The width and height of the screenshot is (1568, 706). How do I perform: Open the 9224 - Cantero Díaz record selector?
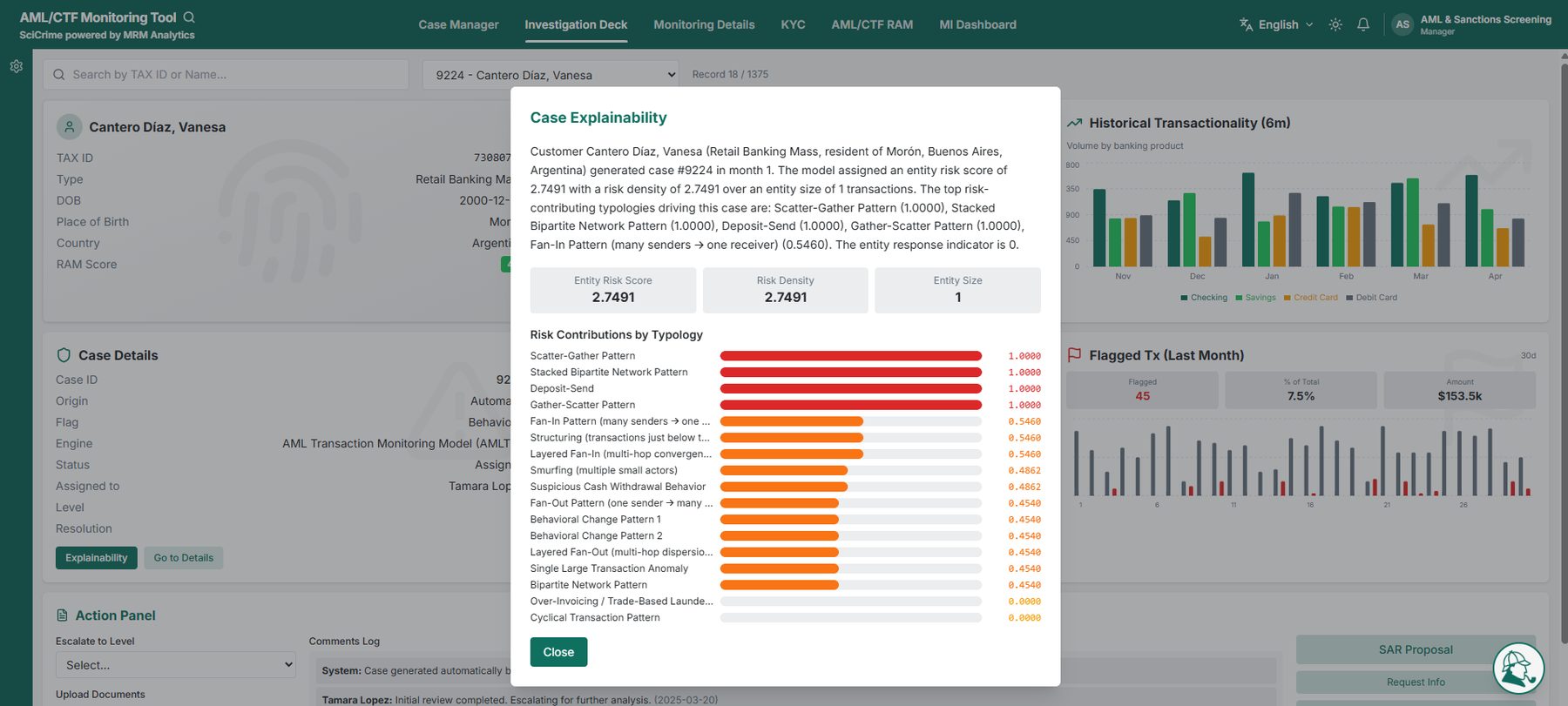[551, 75]
